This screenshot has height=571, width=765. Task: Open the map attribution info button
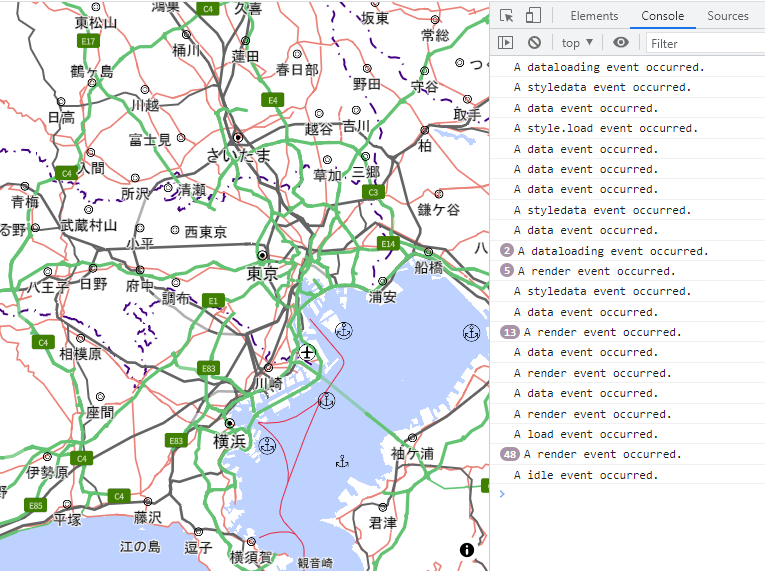[466, 550]
